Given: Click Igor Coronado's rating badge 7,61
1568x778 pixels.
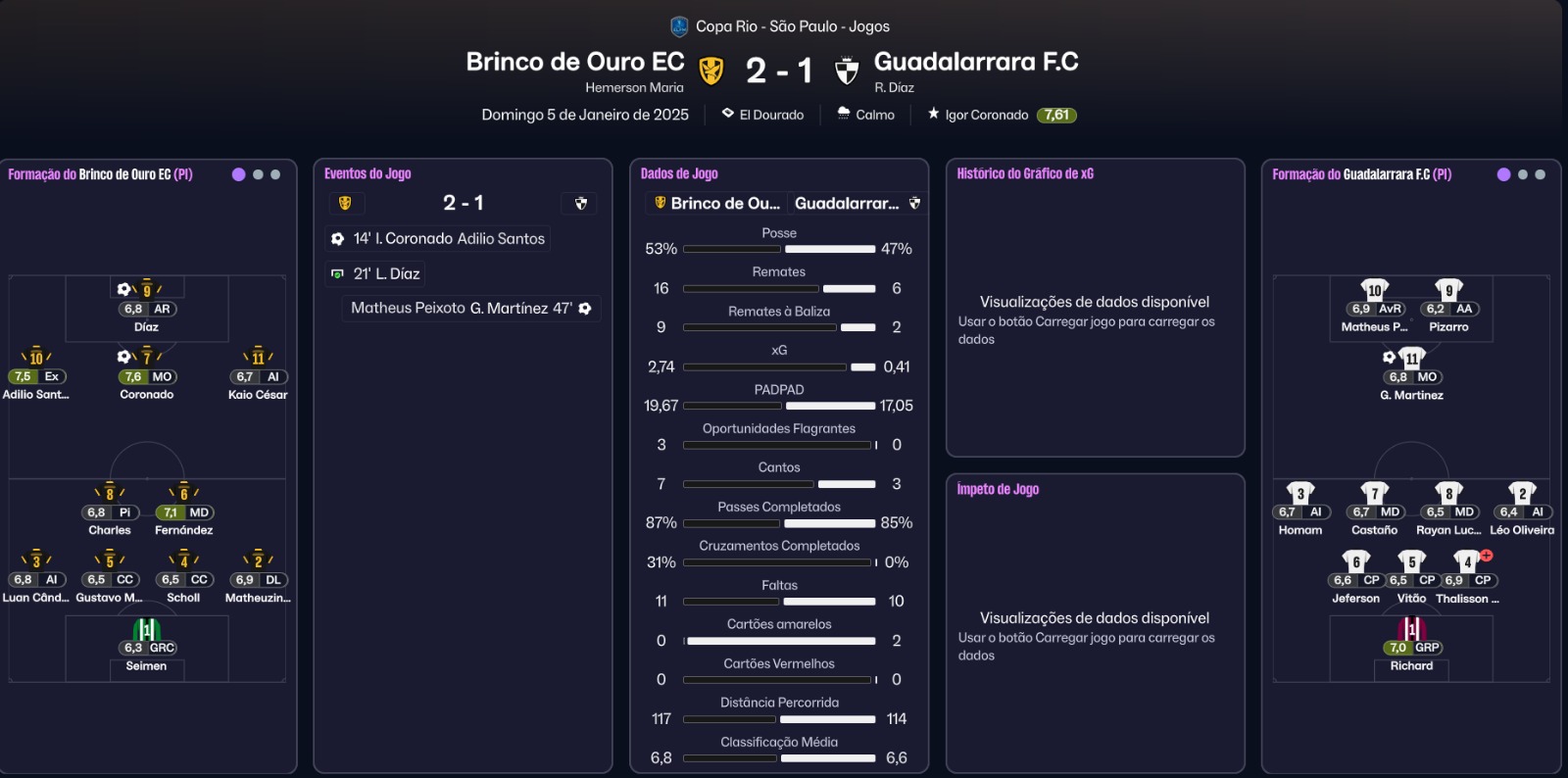Looking at the screenshot, I should [x=1054, y=115].
